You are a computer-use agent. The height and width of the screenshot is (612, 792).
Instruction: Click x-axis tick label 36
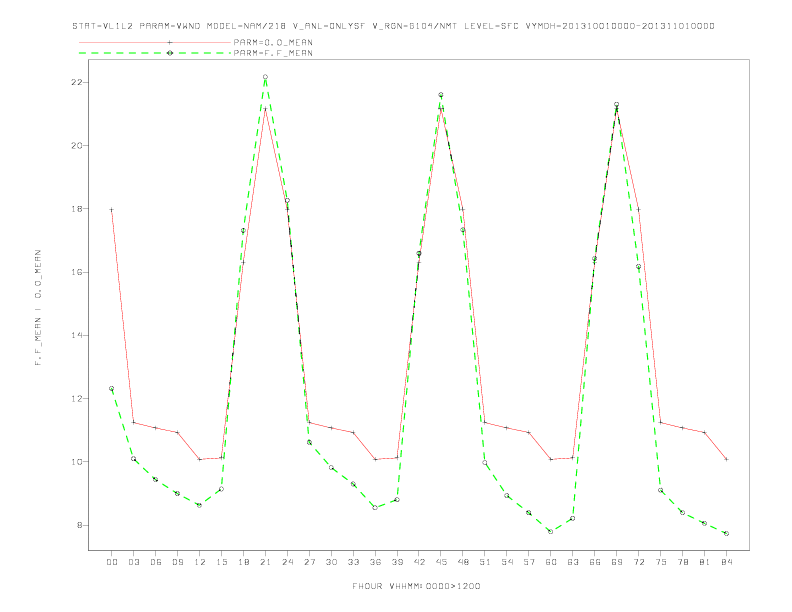tap(375, 562)
